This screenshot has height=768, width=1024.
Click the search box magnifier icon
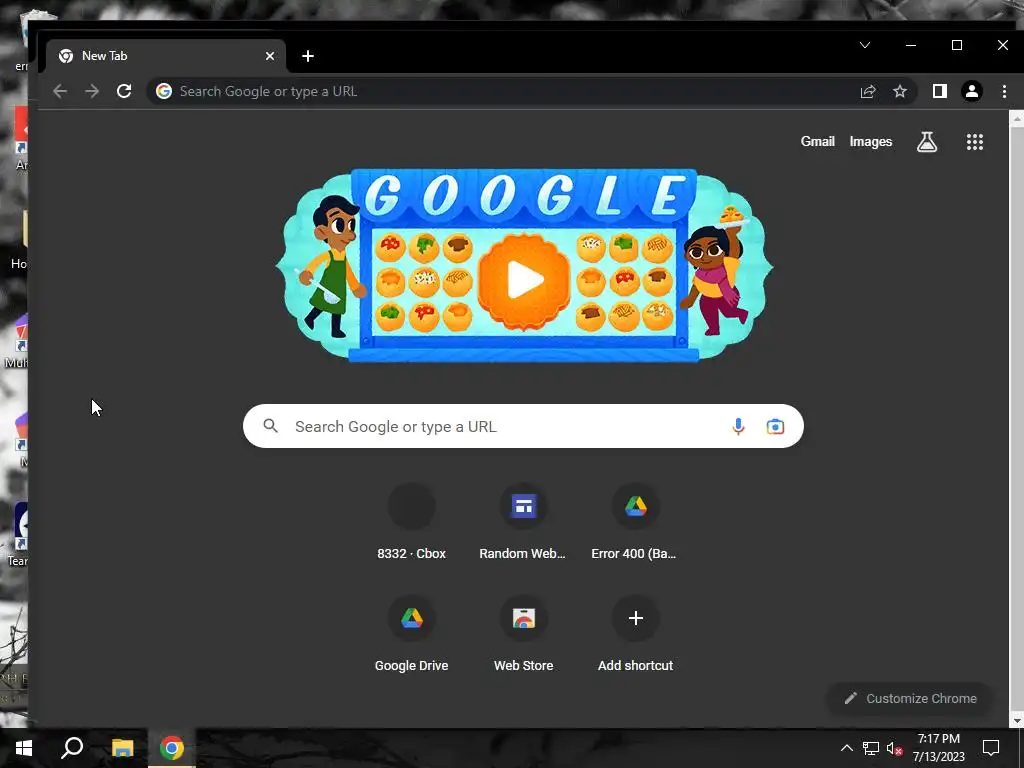coord(270,426)
